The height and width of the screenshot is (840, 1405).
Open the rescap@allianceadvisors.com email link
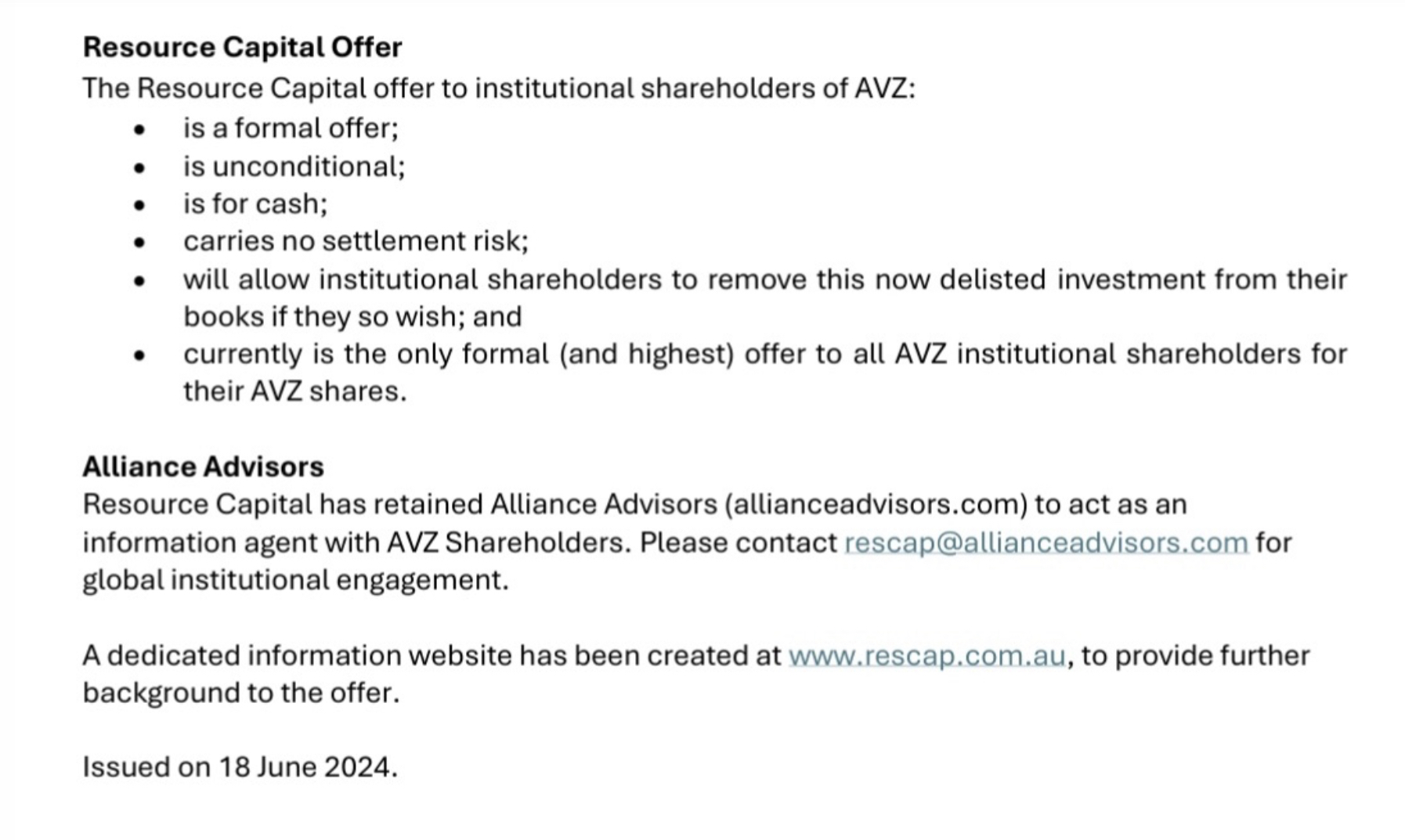[1046, 543]
